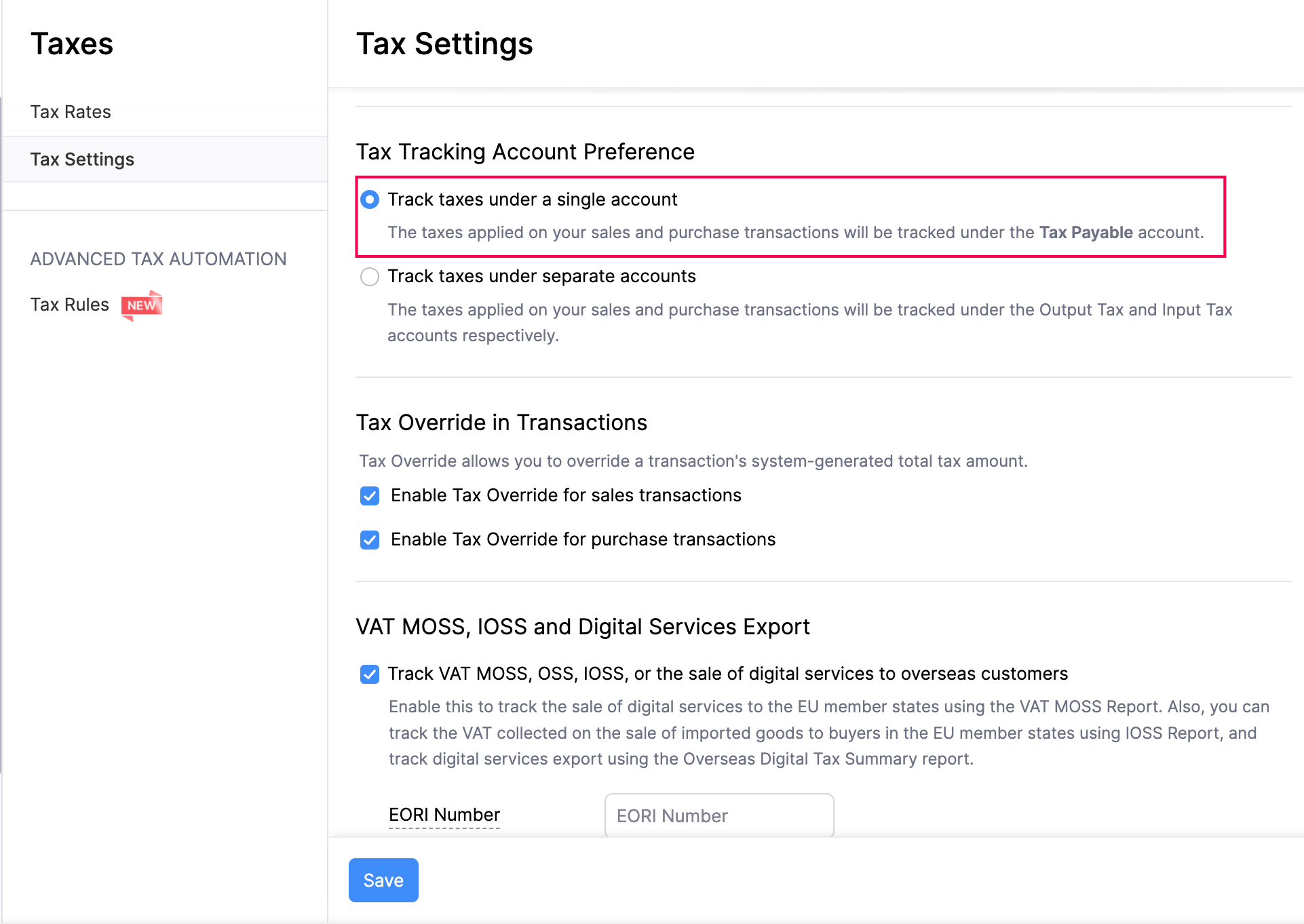Click the VAT MOSS, IOSS section heading

(x=583, y=626)
